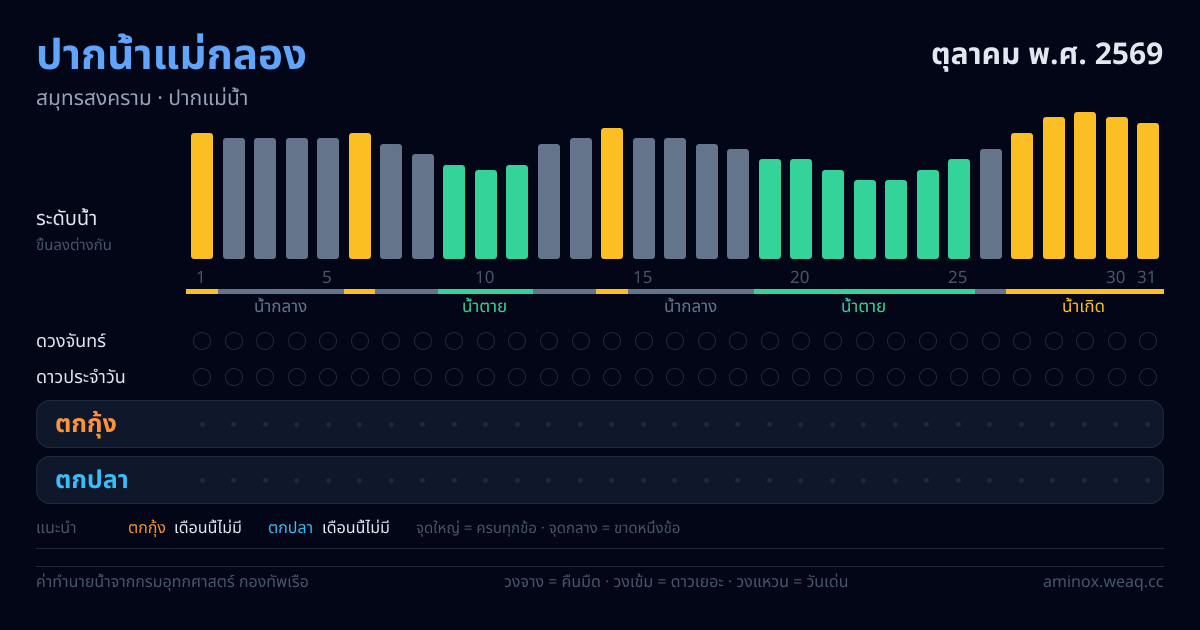The height and width of the screenshot is (630, 1200).
Task: Select the large blue ตกปลา row heading
Action: pos(92,480)
